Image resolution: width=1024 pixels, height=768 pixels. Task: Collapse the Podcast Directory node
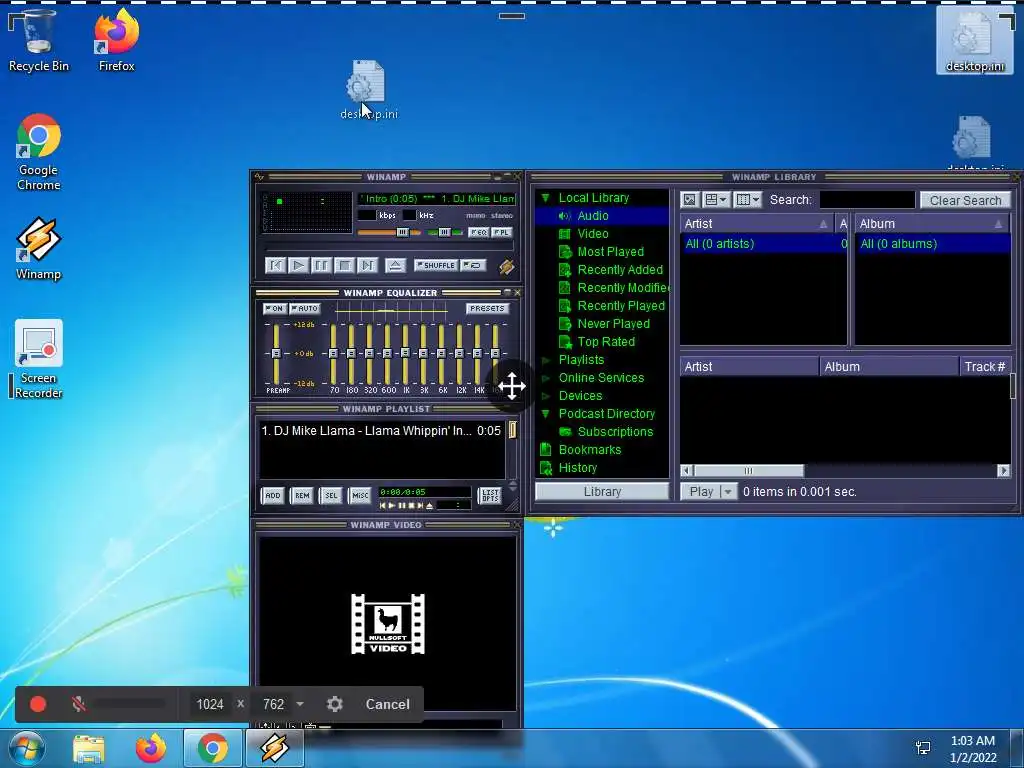[x=546, y=414]
